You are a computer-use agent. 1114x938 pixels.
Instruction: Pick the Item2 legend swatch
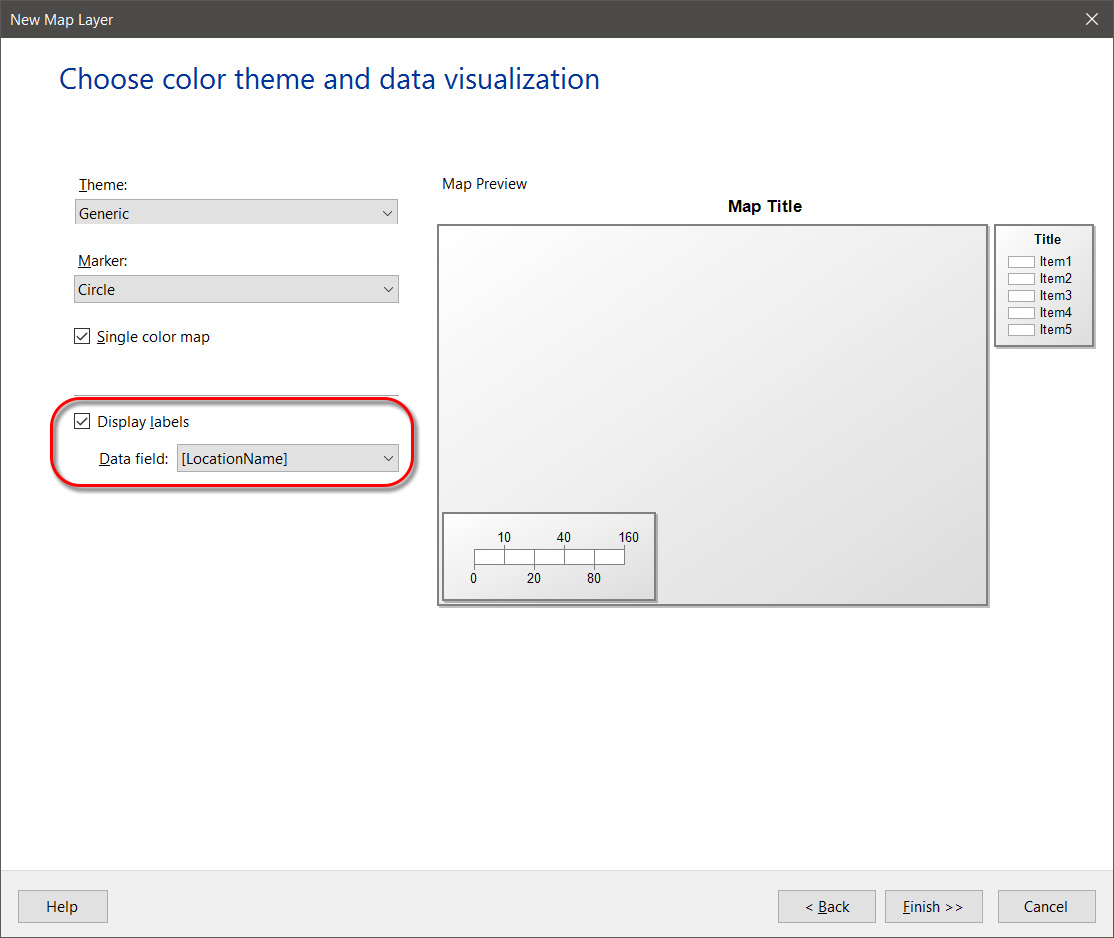point(1020,279)
